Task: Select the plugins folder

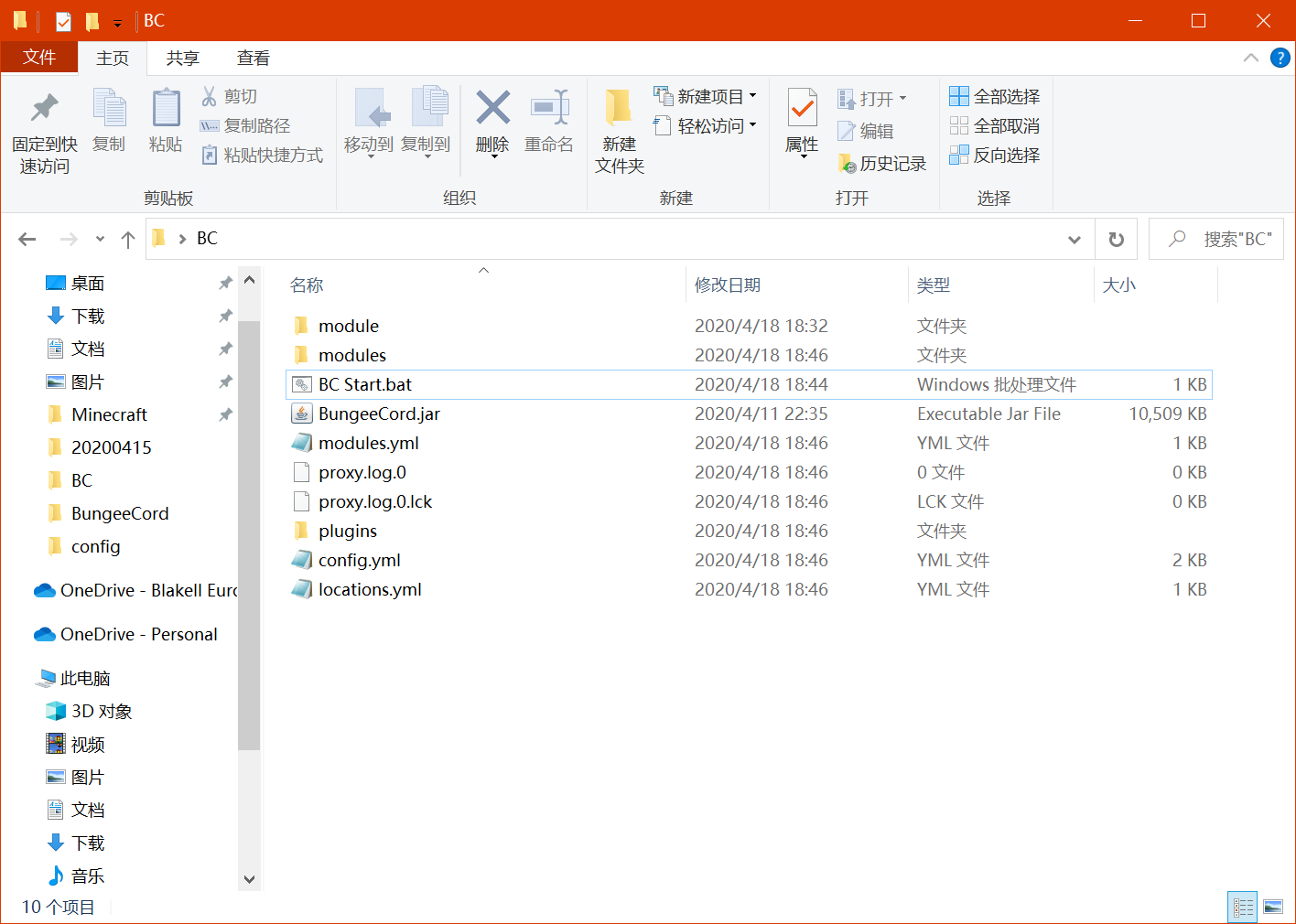Action: [x=749, y=531]
